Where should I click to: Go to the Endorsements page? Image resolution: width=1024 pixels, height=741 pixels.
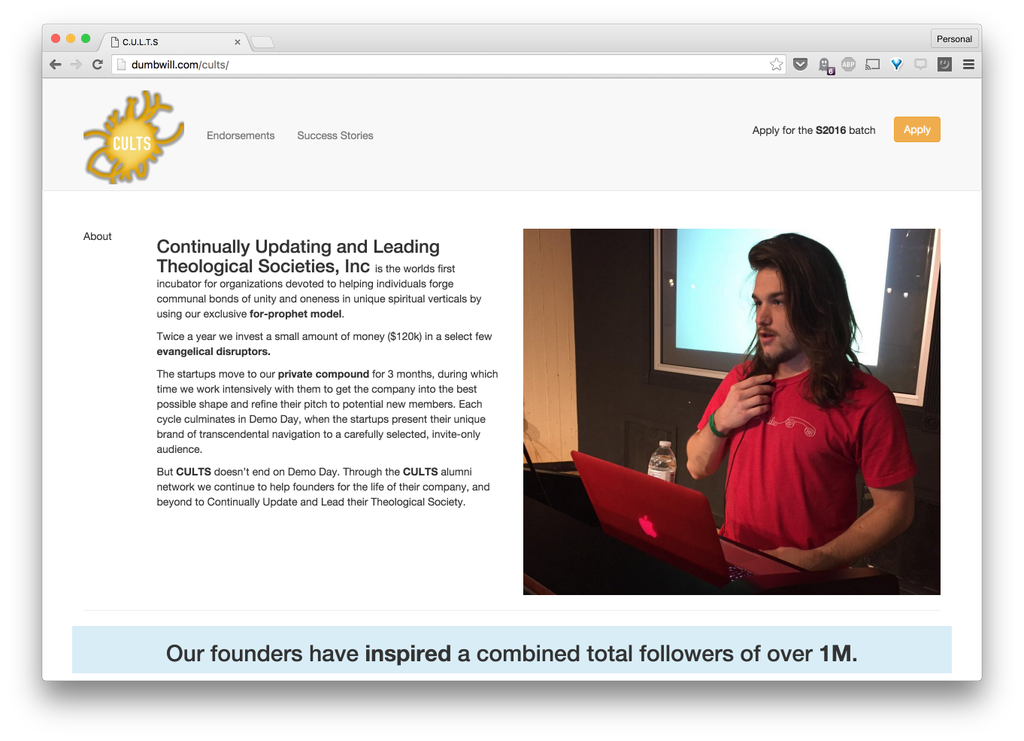click(x=240, y=136)
